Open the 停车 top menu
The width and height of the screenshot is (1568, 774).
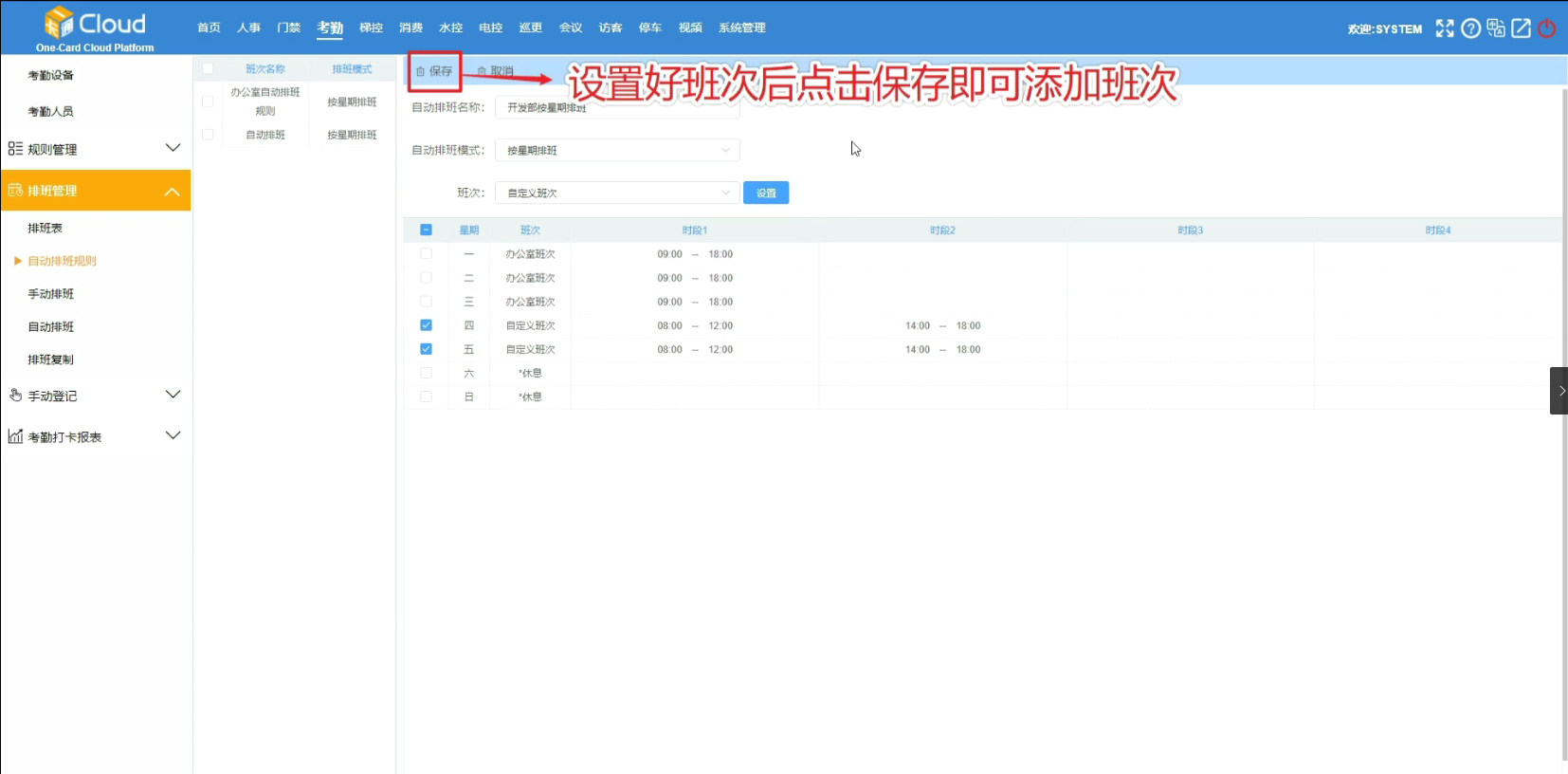coord(649,28)
